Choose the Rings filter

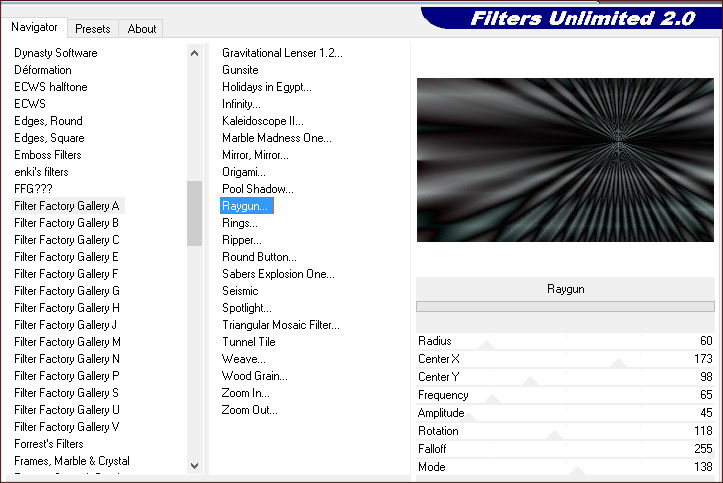pyautogui.click(x=240, y=223)
